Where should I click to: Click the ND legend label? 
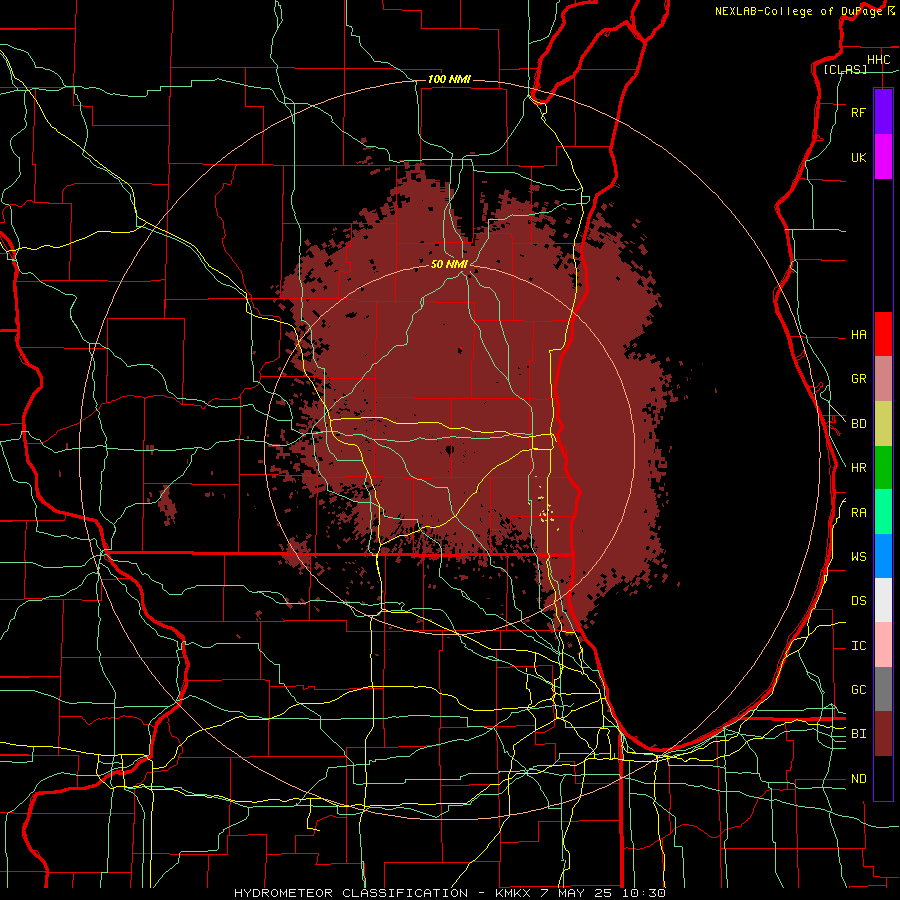click(858, 779)
